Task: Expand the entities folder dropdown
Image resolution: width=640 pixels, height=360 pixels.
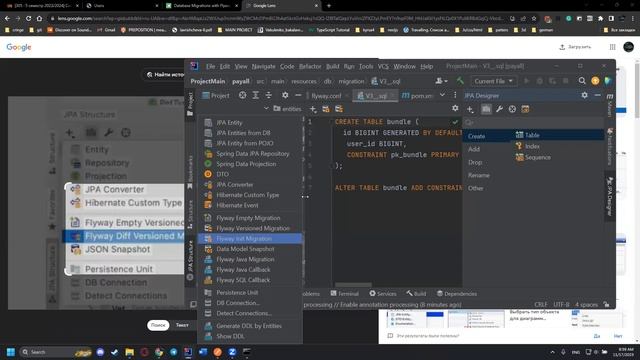Action: pos(266,109)
